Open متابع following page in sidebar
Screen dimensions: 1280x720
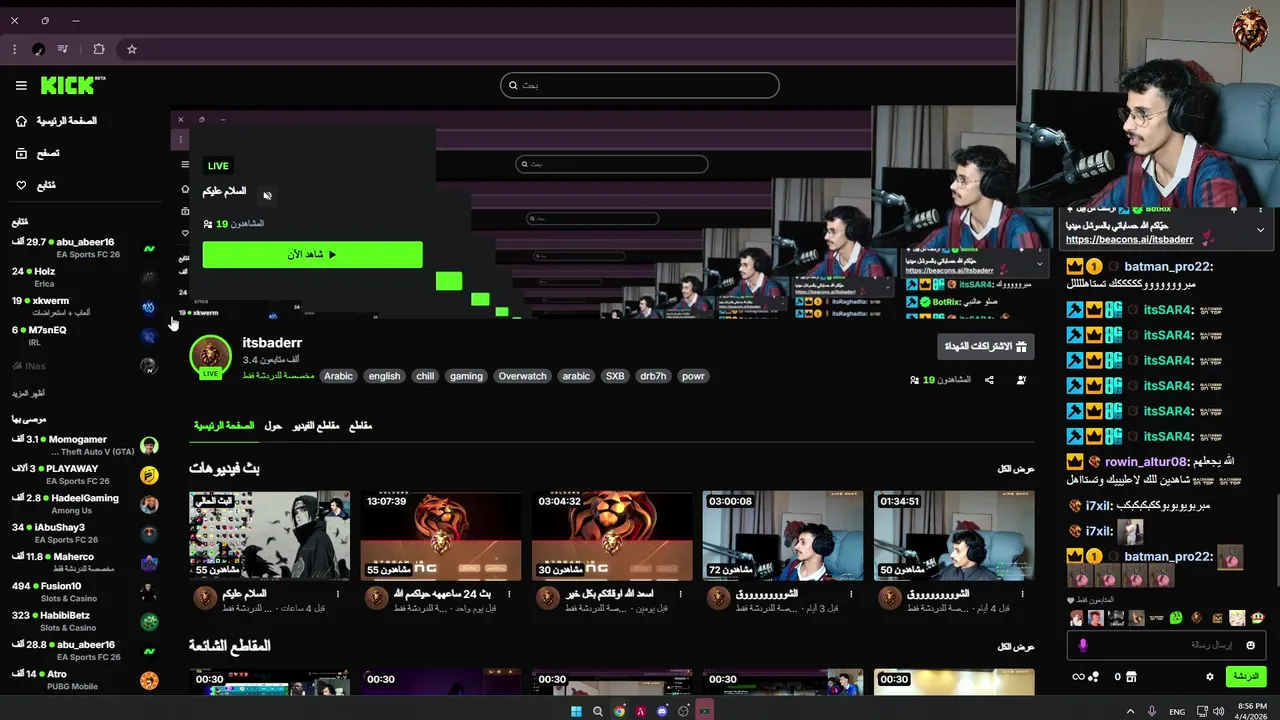coord(36,185)
